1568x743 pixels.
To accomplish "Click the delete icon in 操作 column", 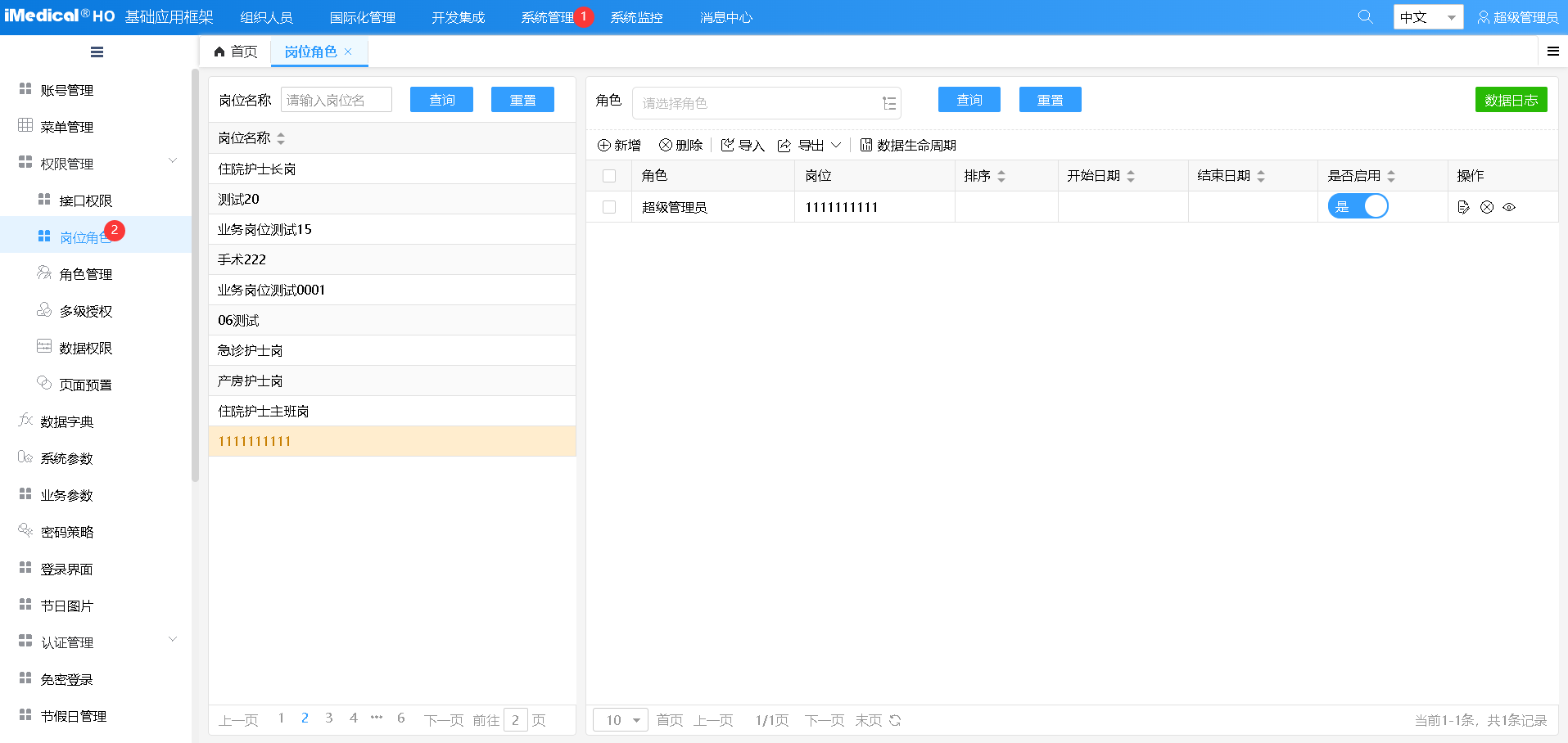I will [x=1487, y=207].
